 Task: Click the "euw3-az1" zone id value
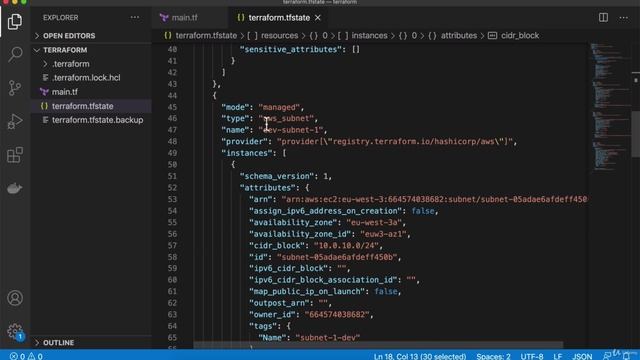click(383, 234)
